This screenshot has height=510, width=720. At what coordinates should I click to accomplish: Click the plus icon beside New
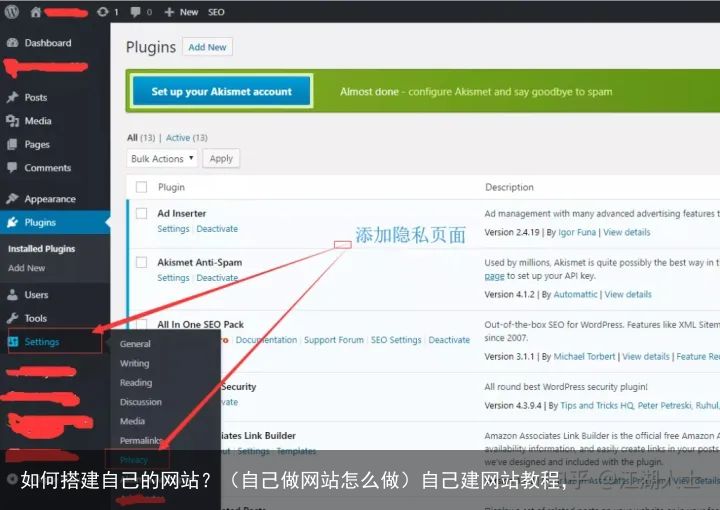pos(169,12)
